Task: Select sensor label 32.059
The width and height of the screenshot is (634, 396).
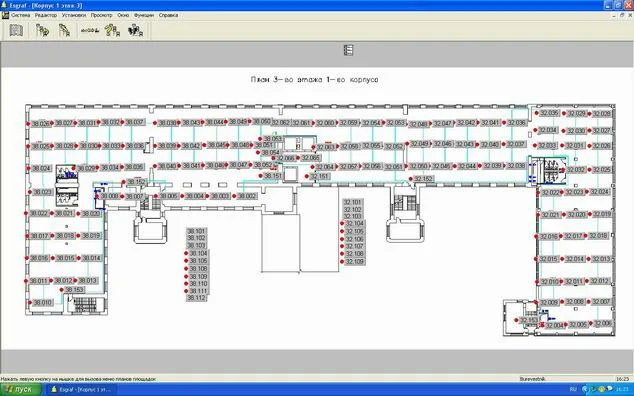Action: coord(349,122)
